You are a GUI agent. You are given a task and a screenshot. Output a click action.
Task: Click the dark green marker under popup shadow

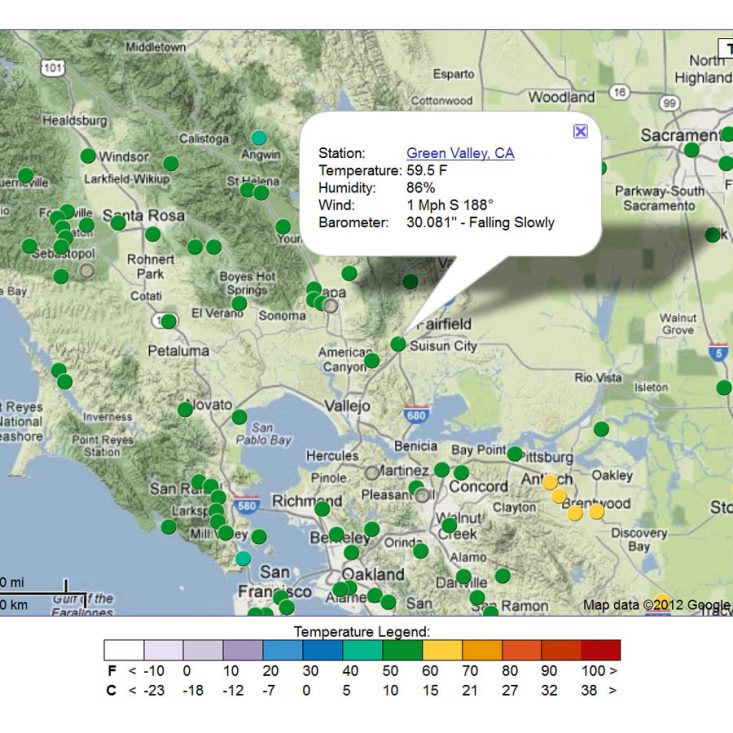click(410, 281)
